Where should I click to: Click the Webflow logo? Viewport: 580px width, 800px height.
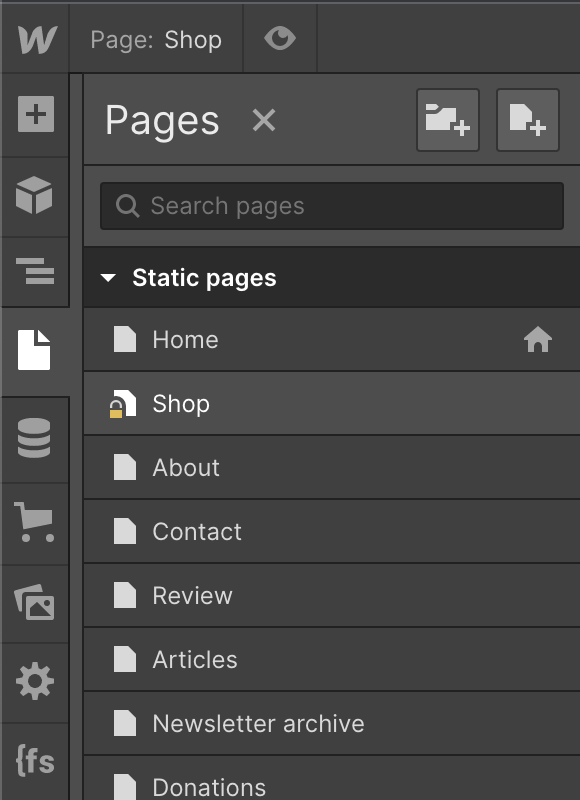[x=35, y=39]
